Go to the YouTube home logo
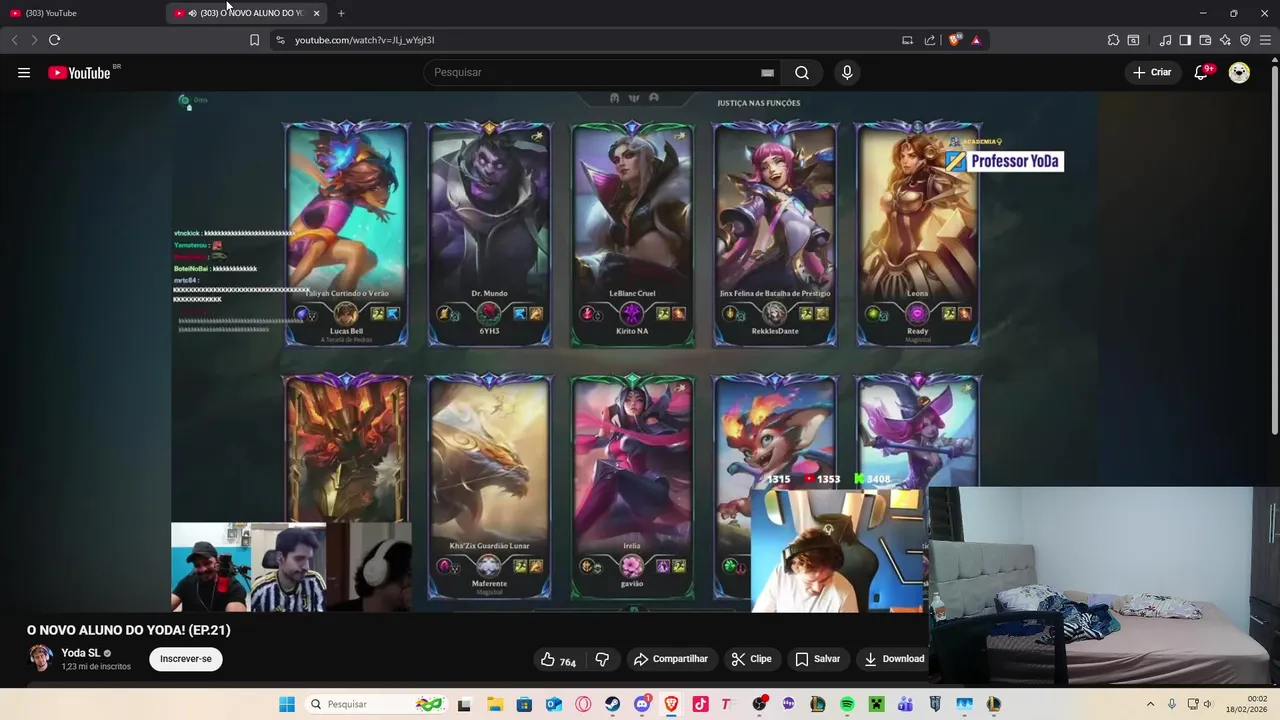 coord(79,72)
